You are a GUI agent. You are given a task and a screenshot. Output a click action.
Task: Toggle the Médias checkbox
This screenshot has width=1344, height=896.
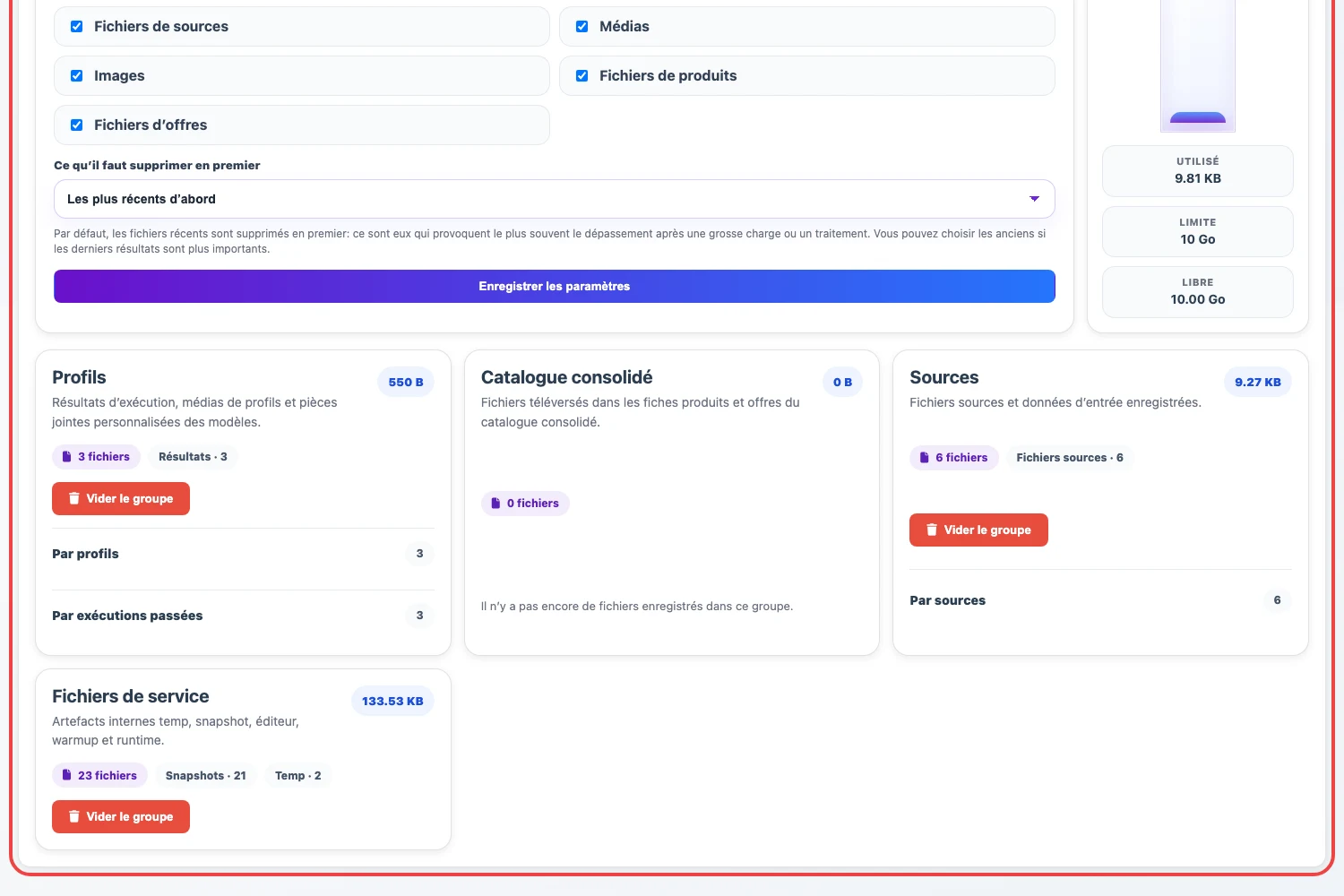[x=582, y=27]
